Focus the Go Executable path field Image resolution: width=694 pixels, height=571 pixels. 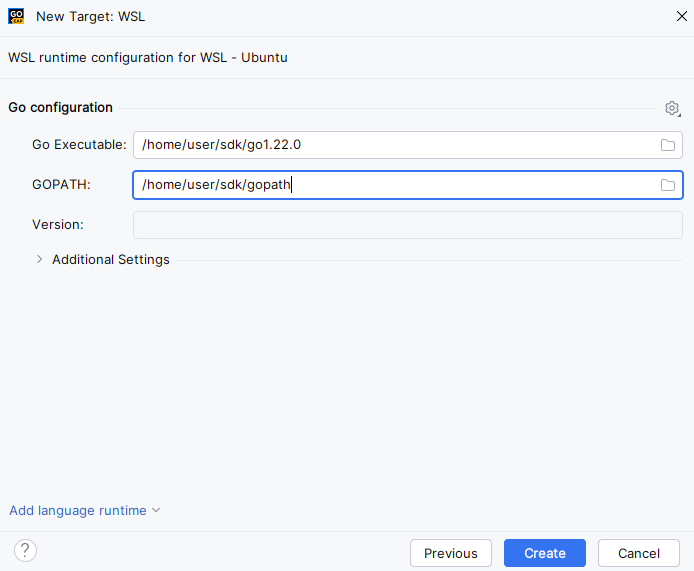(x=395, y=145)
